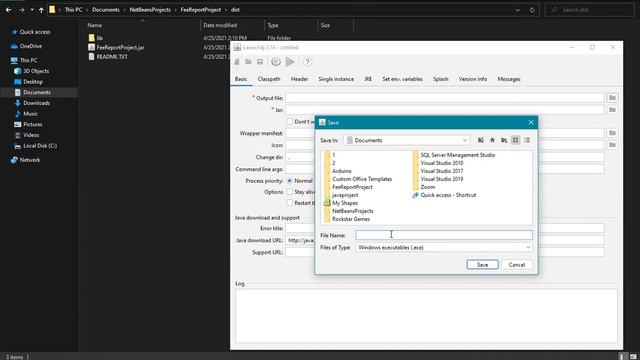Click the File Name input field

coord(444,235)
